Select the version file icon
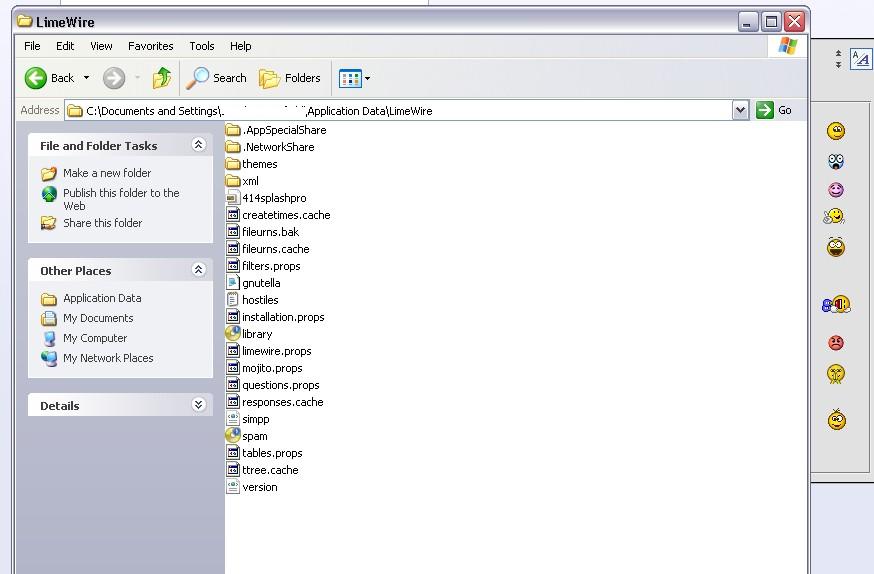Screen dimensions: 874x574 tap(233, 487)
